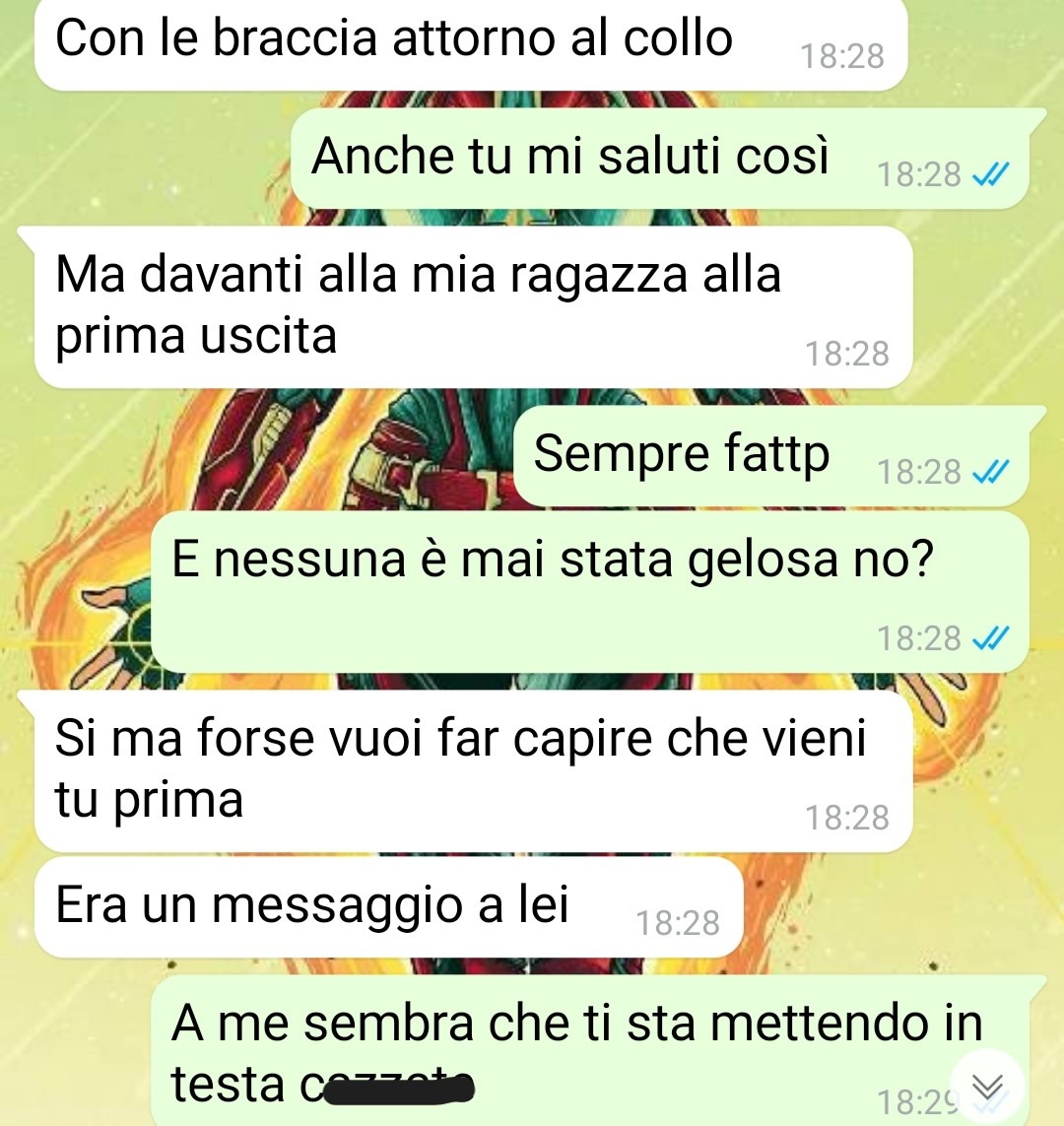Tap the timestamp of the 'prima uscita' message
Screen dimensions: 1064x1126
[x=847, y=354]
